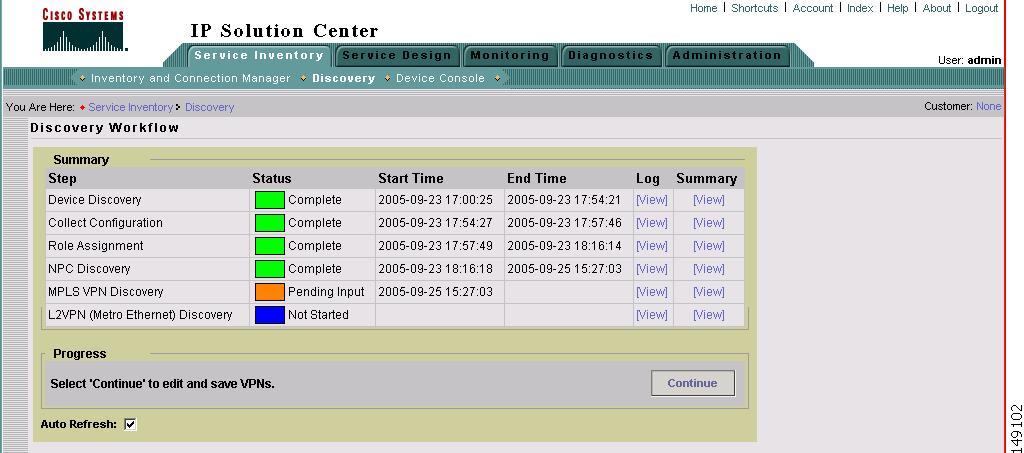
Task: View log for MPLS VPN Discovery
Action: pyautogui.click(x=652, y=292)
